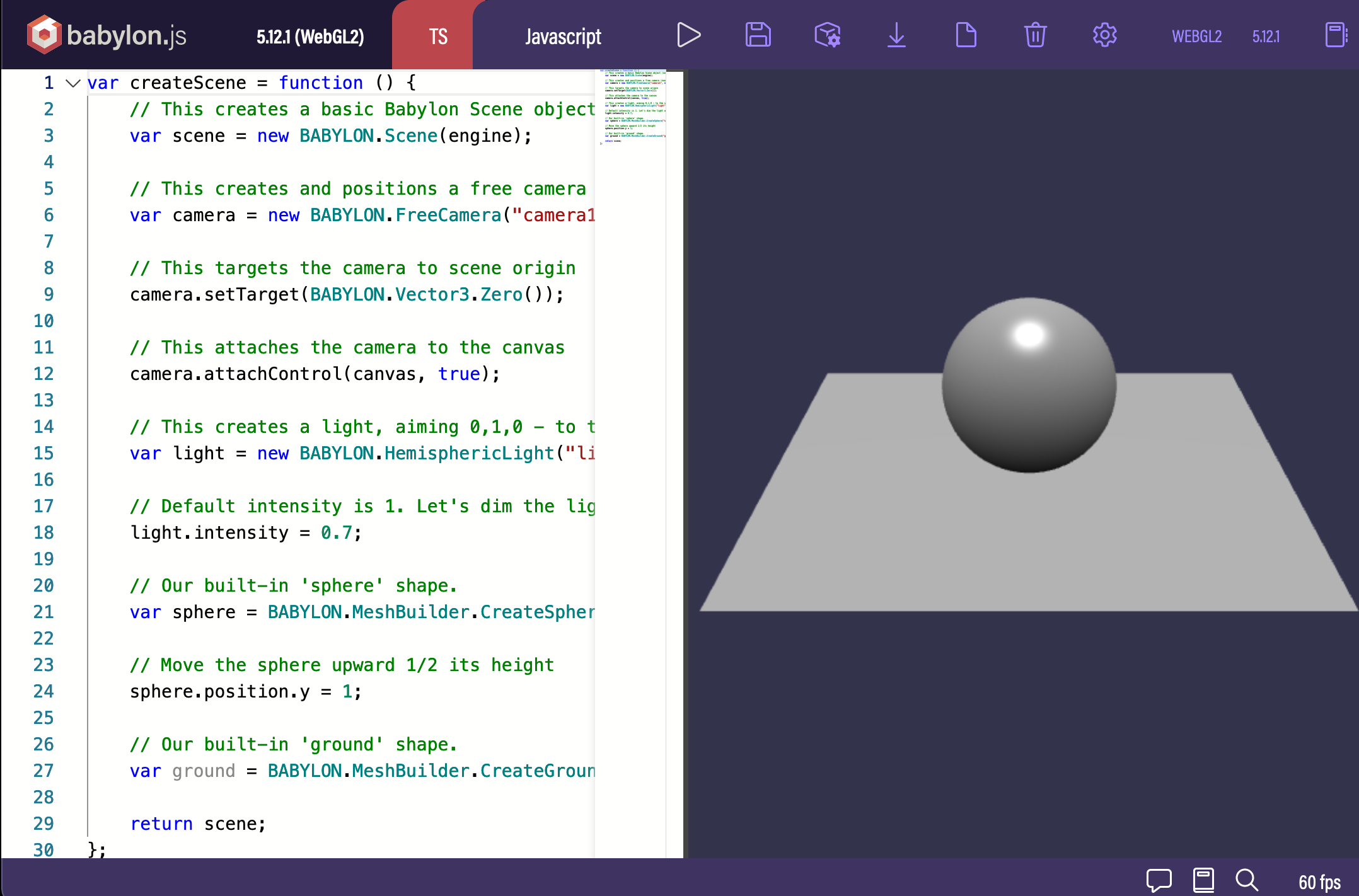
Task: Select the Javascript language tab
Action: (x=562, y=37)
